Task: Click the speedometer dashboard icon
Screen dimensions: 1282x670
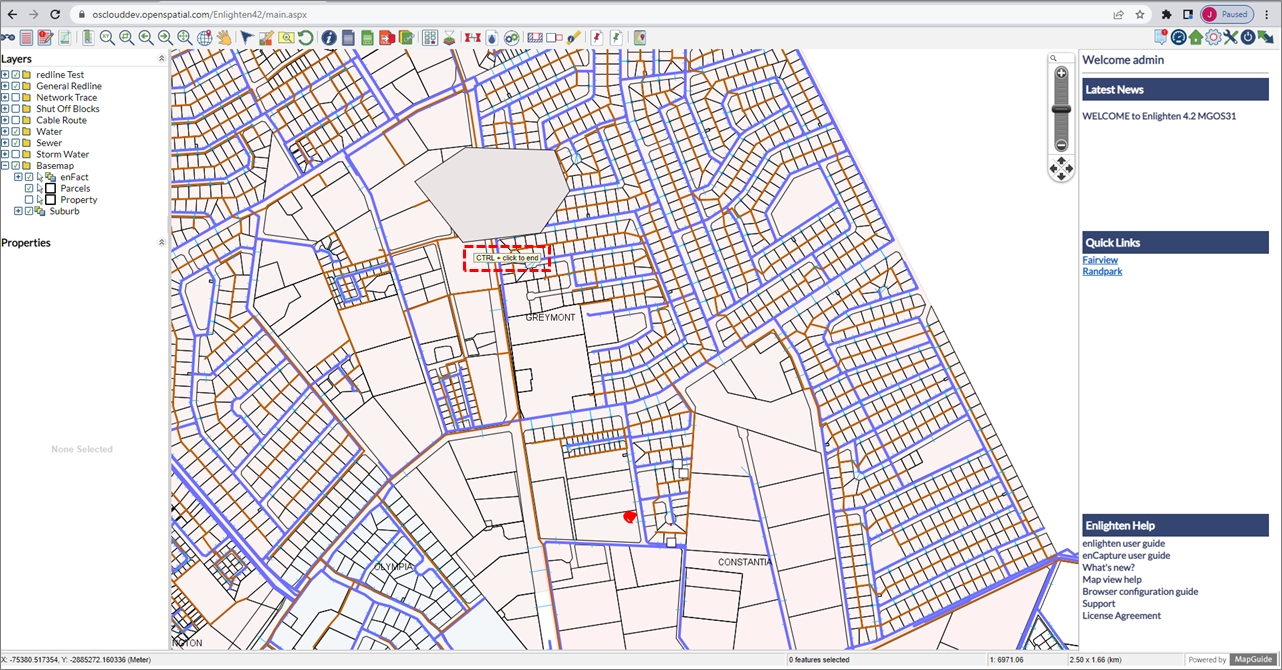Action: 1179,38
